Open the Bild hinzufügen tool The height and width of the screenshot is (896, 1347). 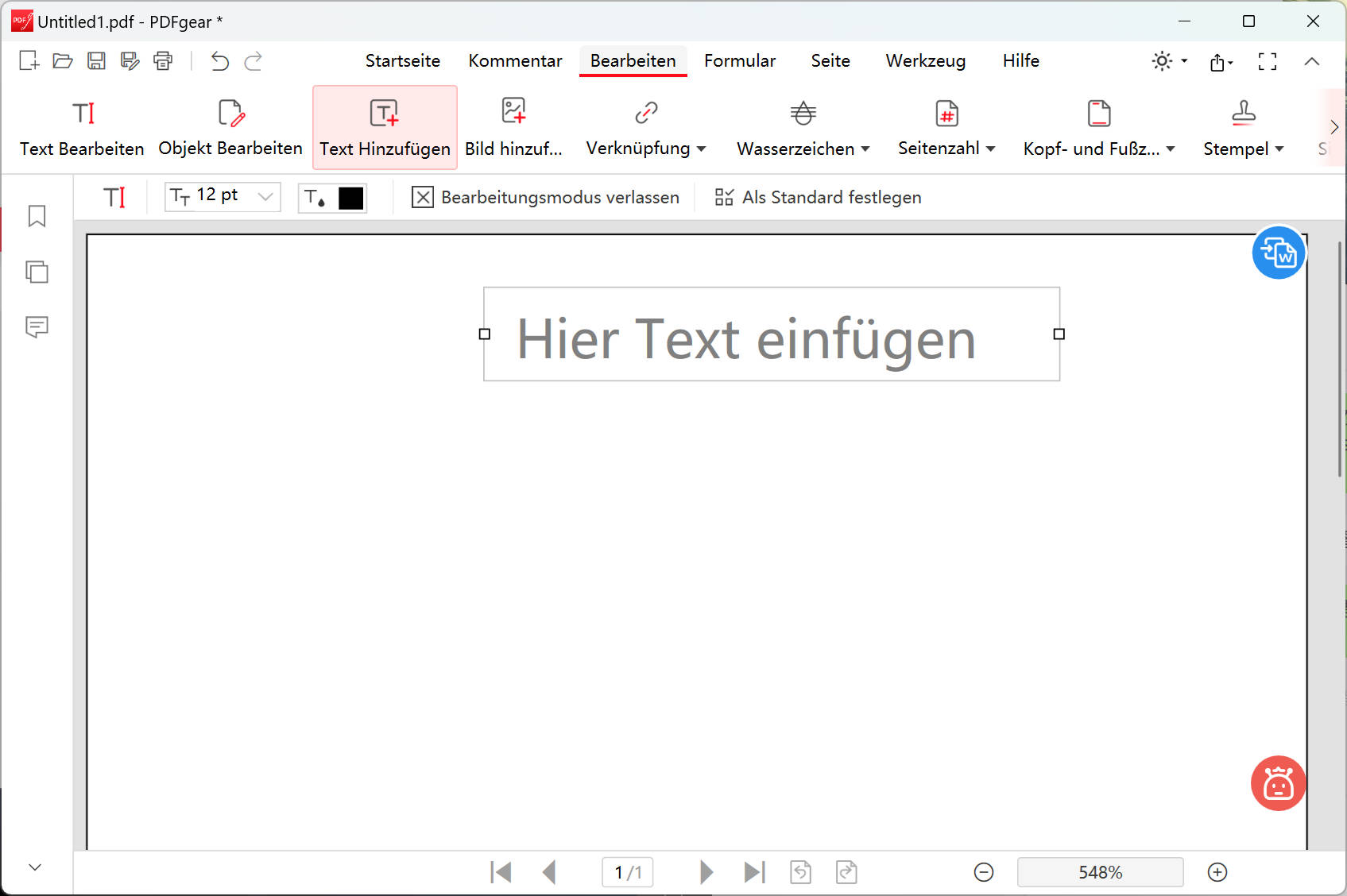pos(514,127)
